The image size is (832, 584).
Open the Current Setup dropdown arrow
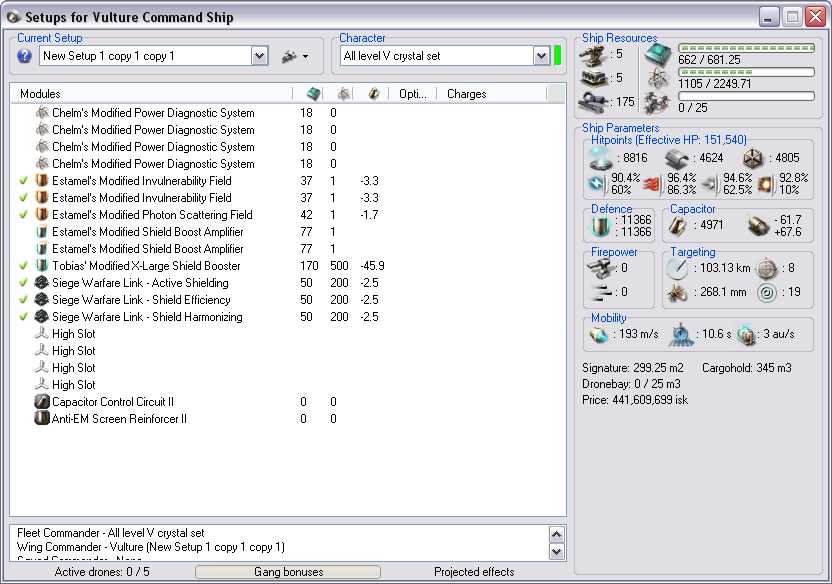259,56
